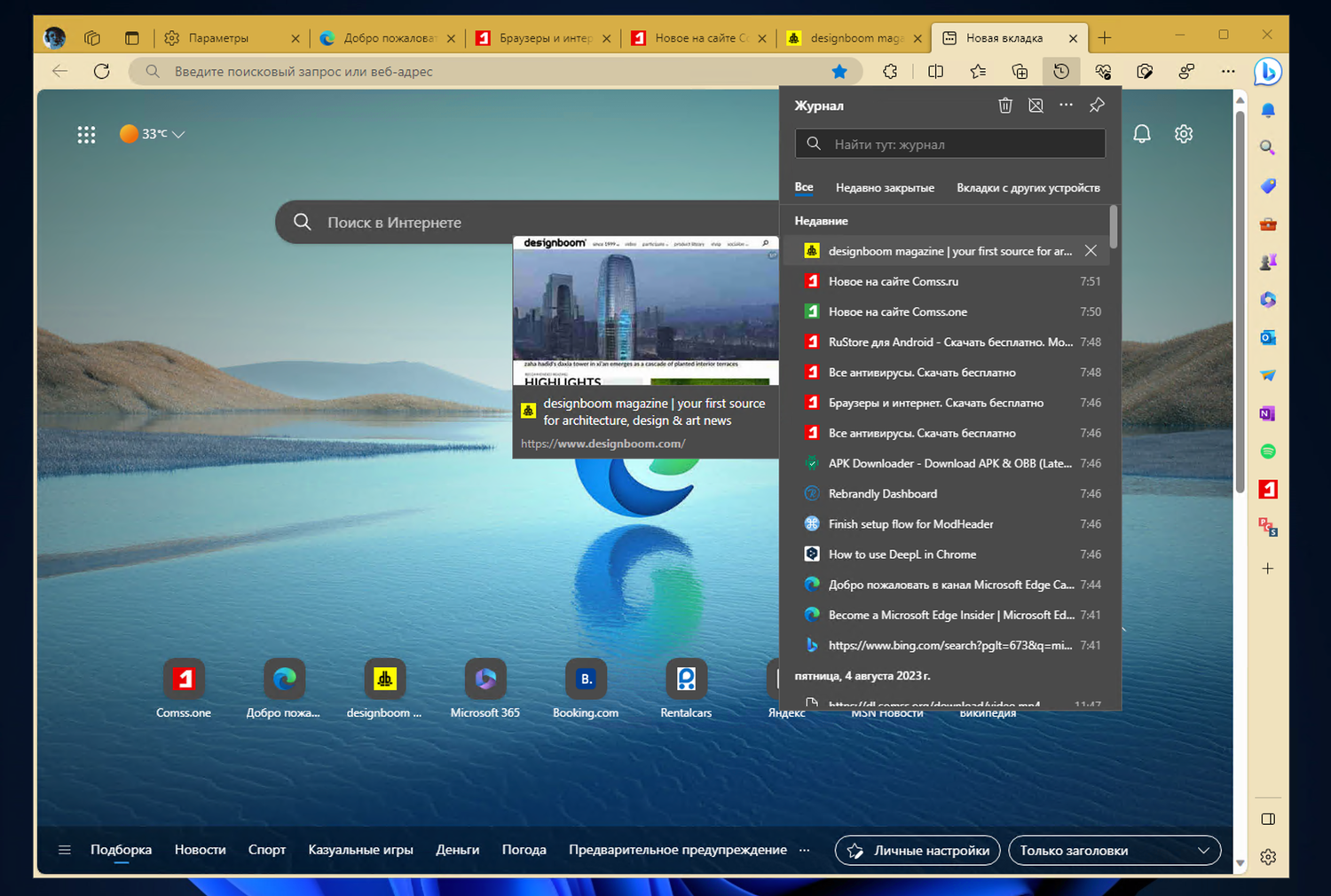
Task: Open the tab actions menu icon
Action: tap(132, 38)
